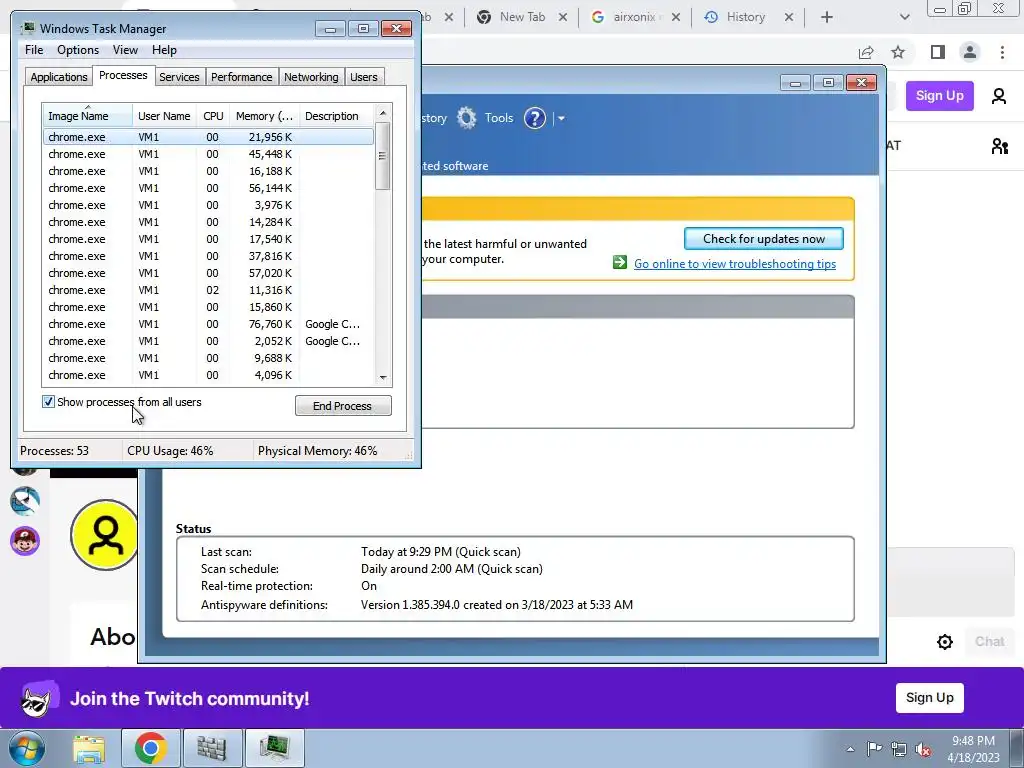This screenshot has height=768, width=1024.
Task: Open Task Manager window system menu icon
Action: (x=27, y=28)
